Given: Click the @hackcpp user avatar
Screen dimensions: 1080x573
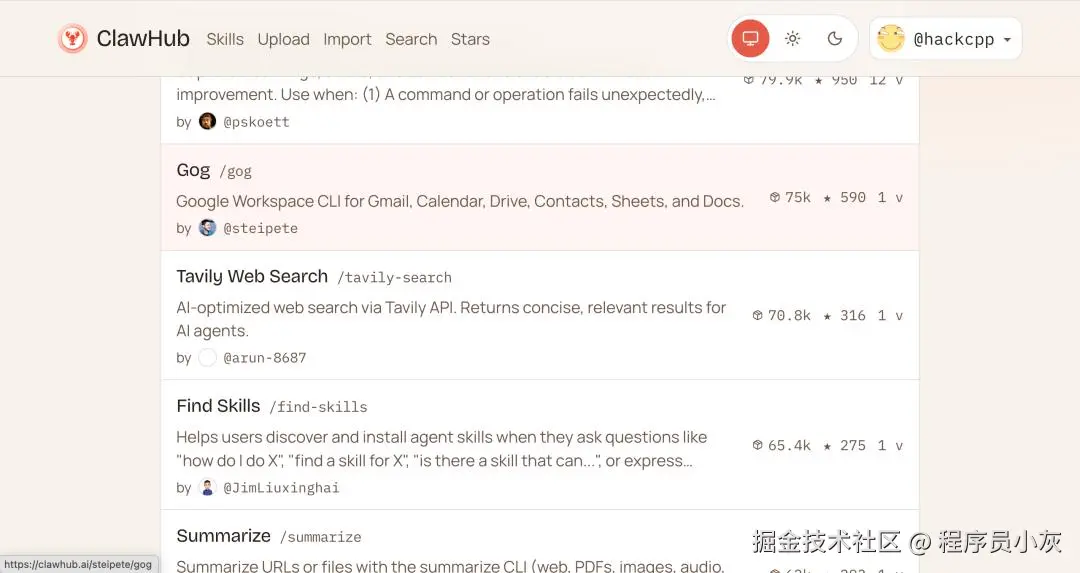Looking at the screenshot, I should click(x=891, y=39).
